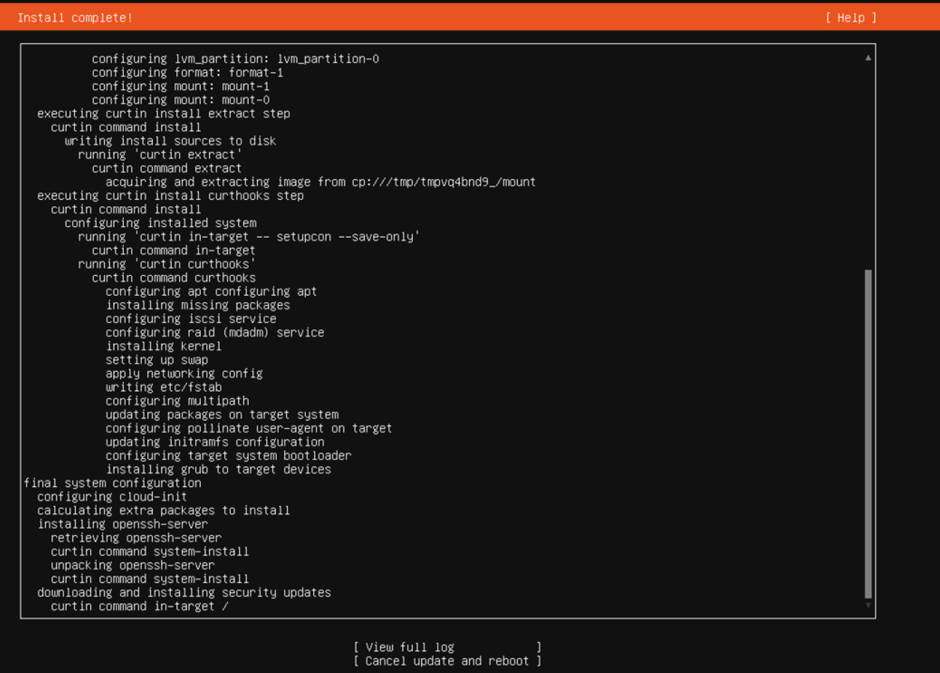Click the scrollbar up arrow
Screen dimensions: 940x673
pyautogui.click(x=868, y=58)
